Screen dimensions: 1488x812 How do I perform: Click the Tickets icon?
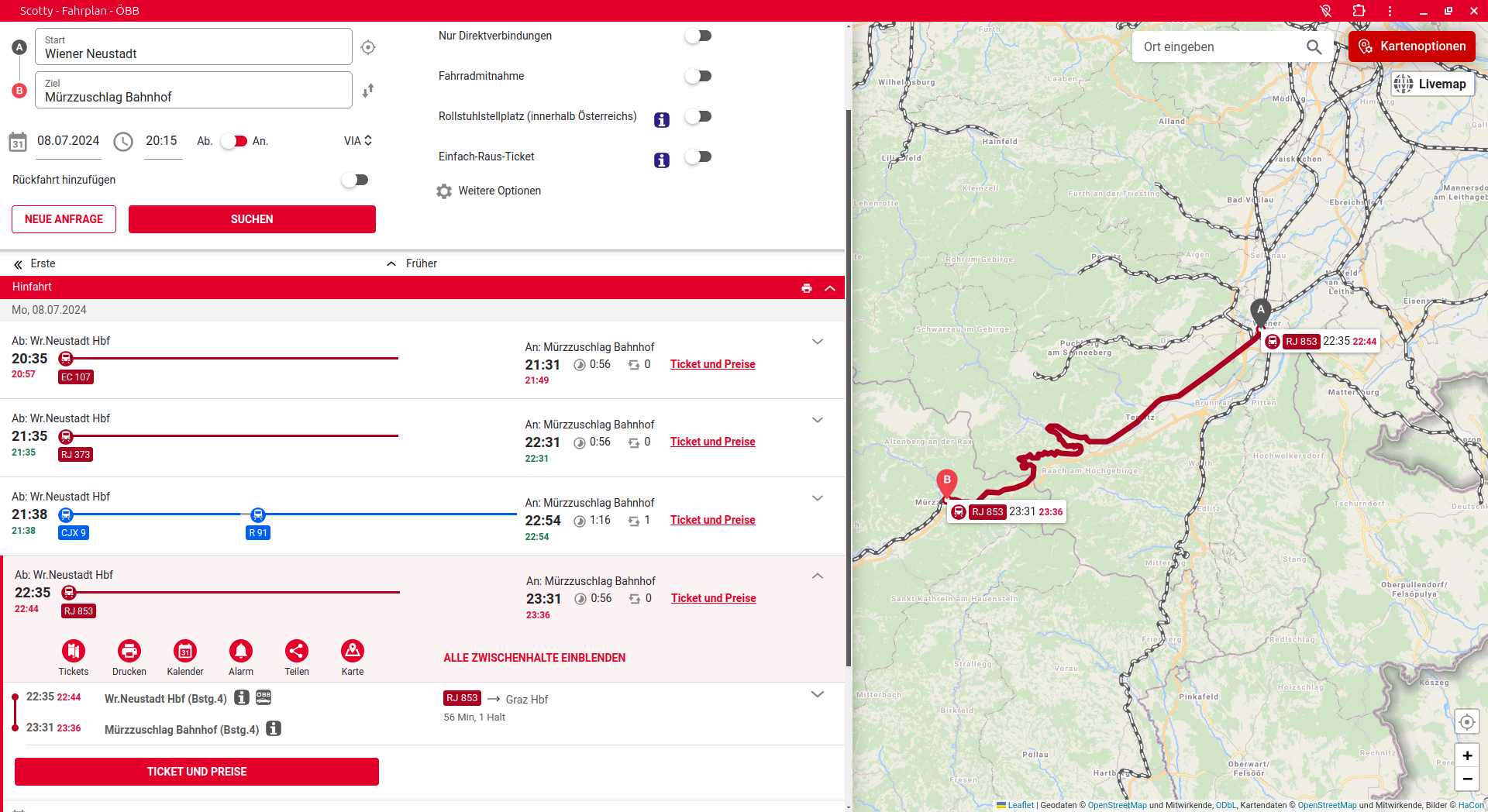click(74, 651)
